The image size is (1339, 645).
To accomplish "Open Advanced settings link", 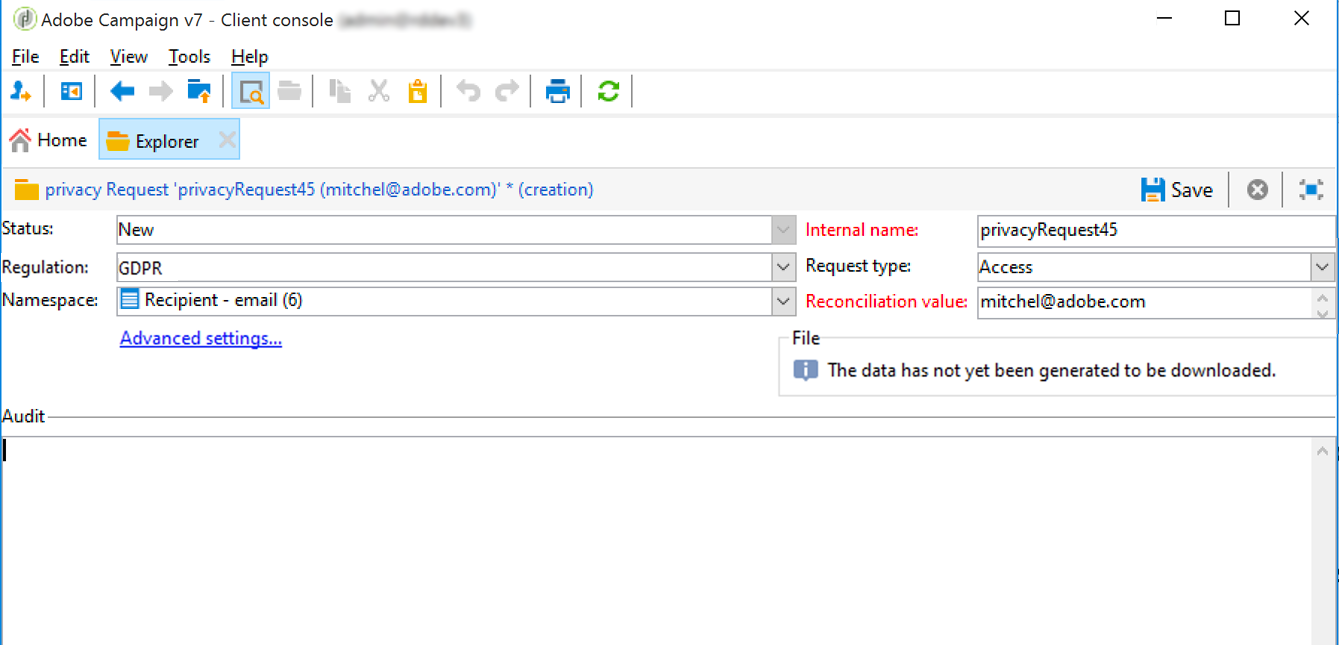I will point(201,338).
